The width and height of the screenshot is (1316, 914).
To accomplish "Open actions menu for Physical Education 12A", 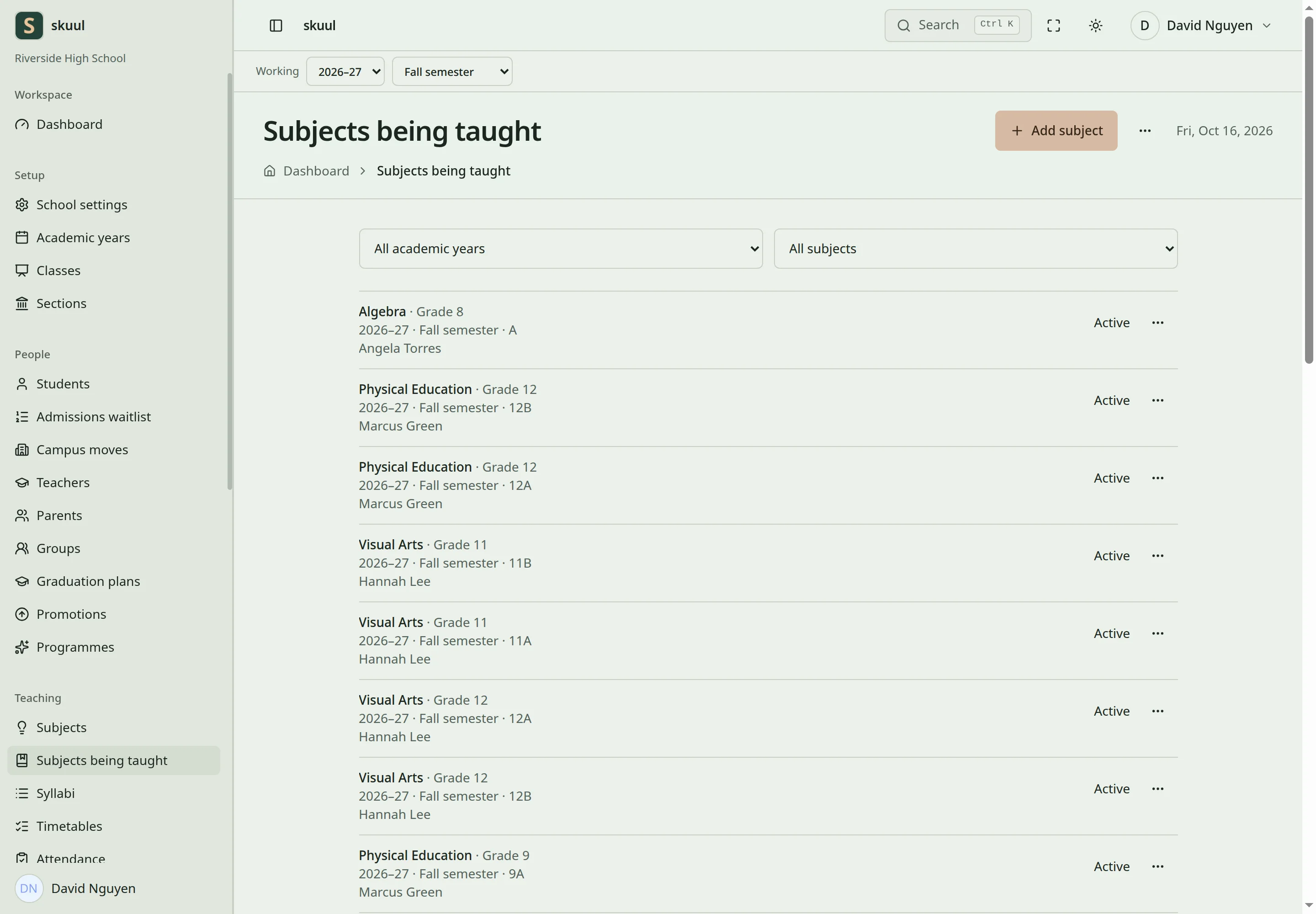I will (x=1157, y=478).
